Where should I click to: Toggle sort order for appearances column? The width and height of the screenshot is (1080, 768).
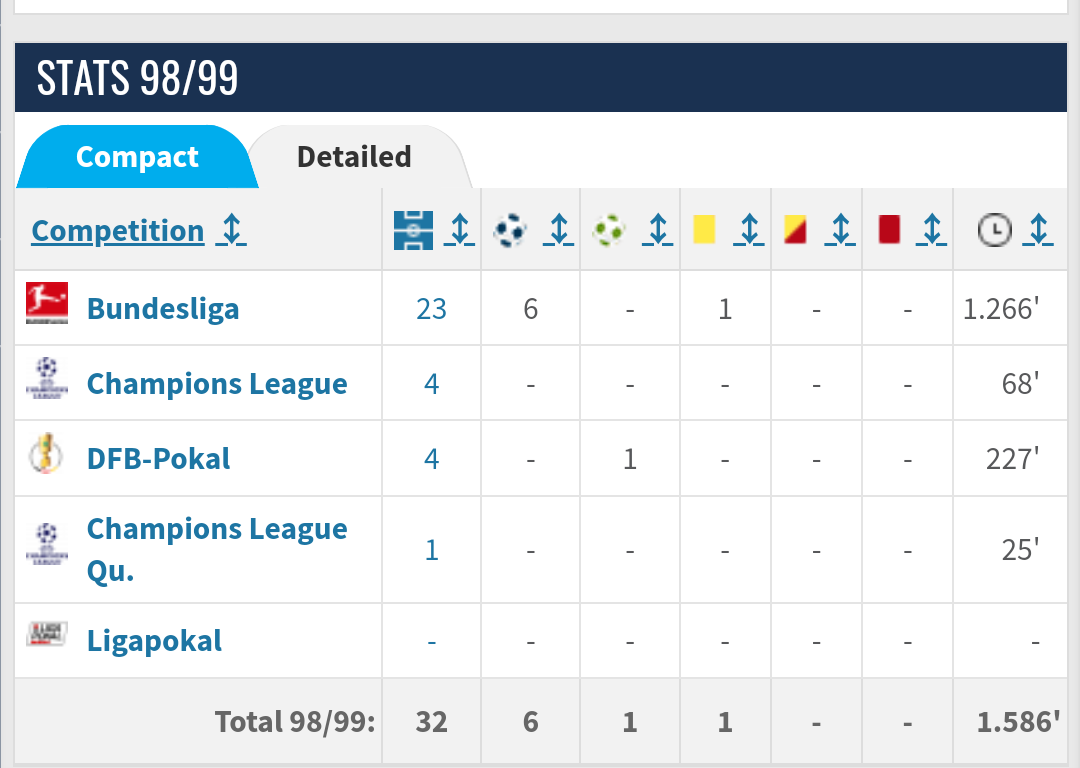pos(459,230)
